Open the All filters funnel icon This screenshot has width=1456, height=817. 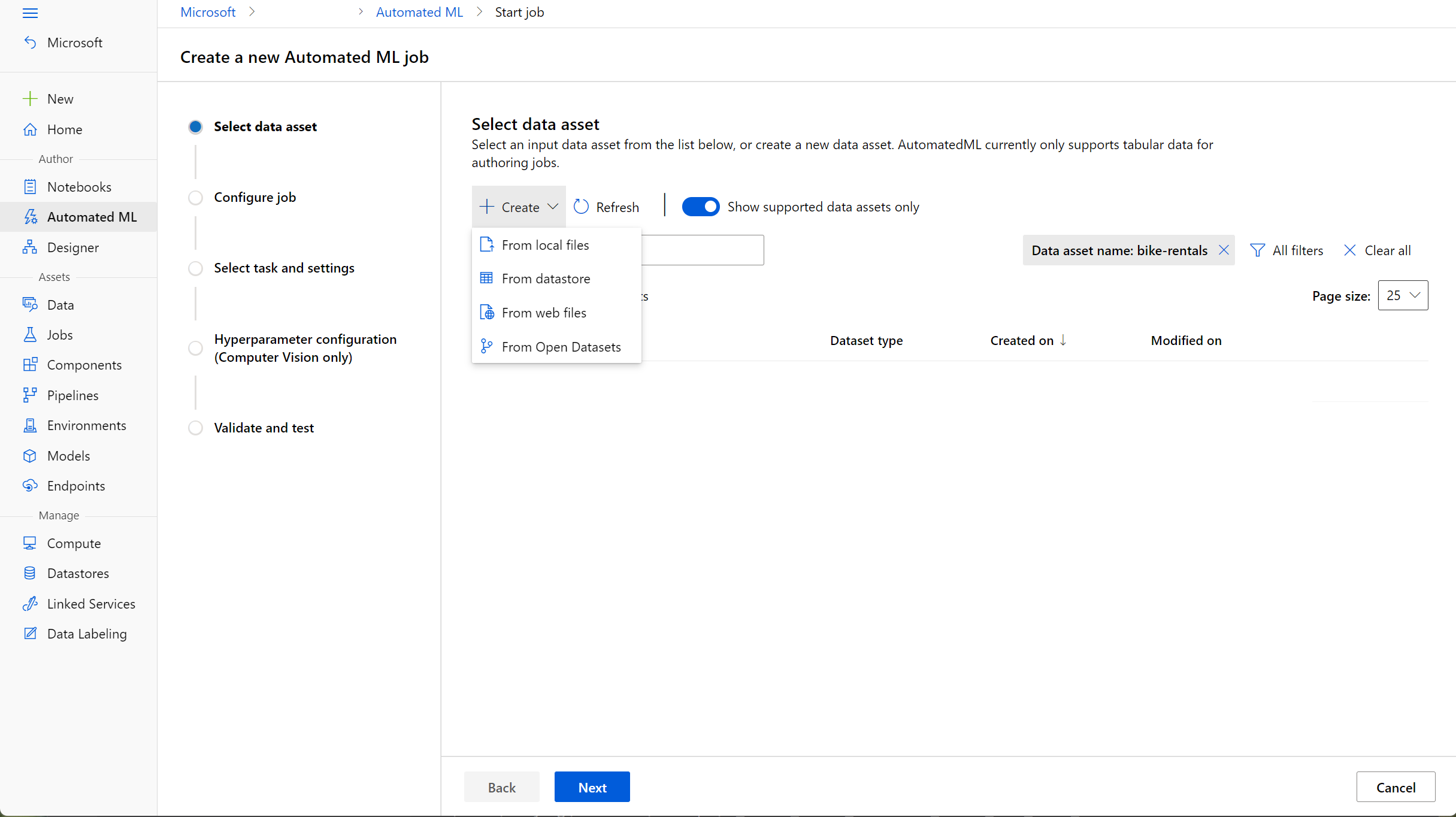[x=1258, y=250]
